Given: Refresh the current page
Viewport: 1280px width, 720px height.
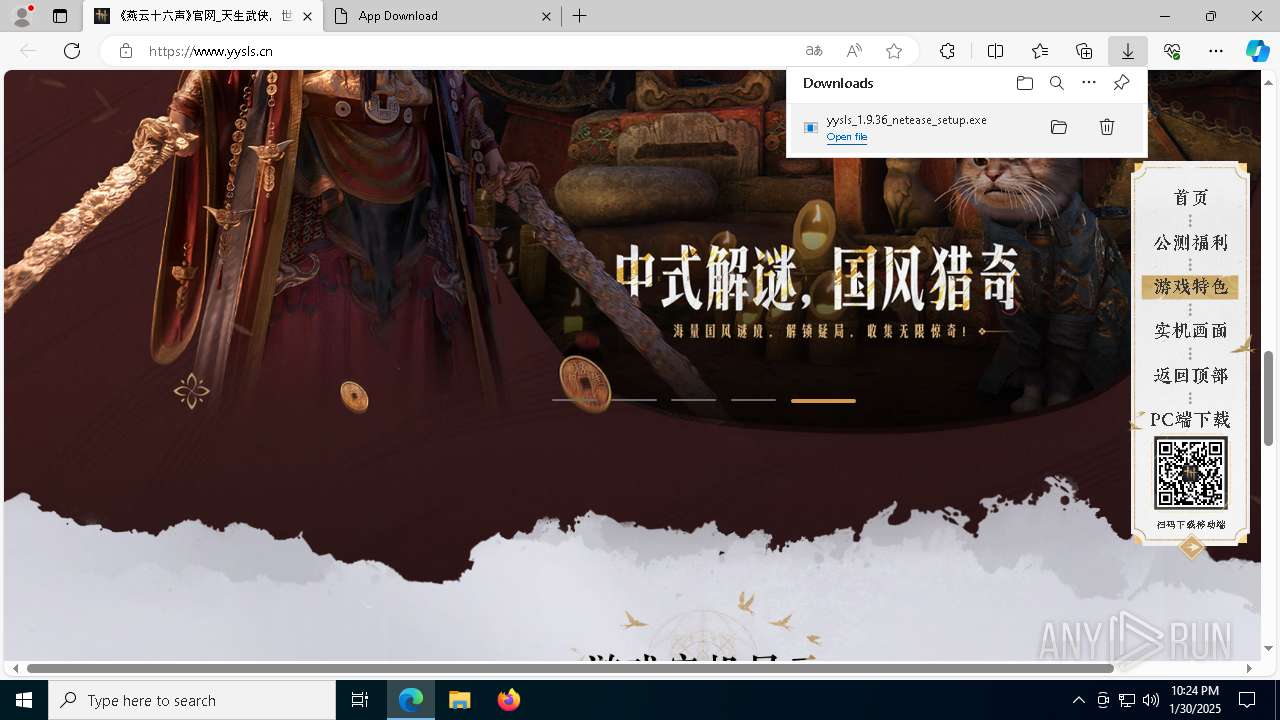Looking at the screenshot, I should (x=72, y=51).
